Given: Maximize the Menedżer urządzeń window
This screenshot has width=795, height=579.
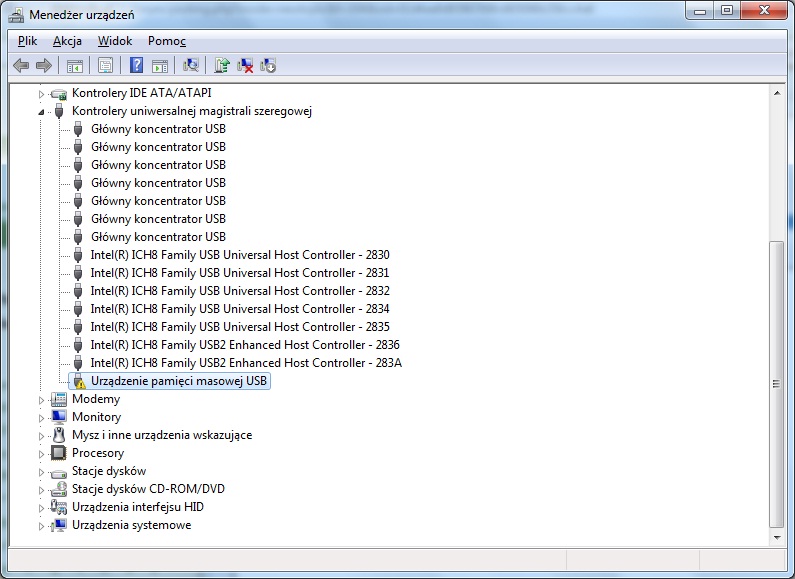Looking at the screenshot, I should [727, 11].
